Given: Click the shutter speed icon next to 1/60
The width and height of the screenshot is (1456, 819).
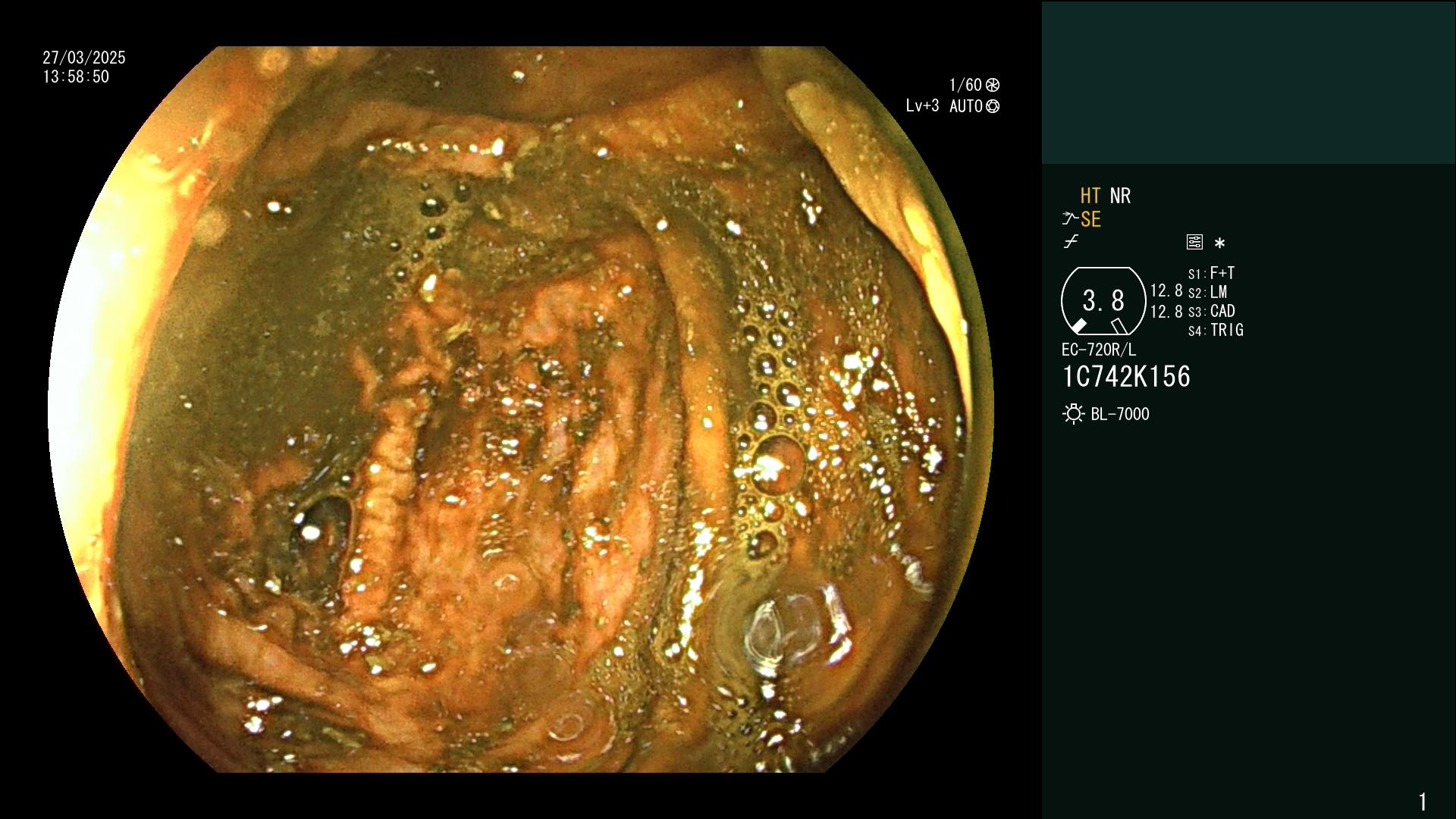Looking at the screenshot, I should 992,85.
